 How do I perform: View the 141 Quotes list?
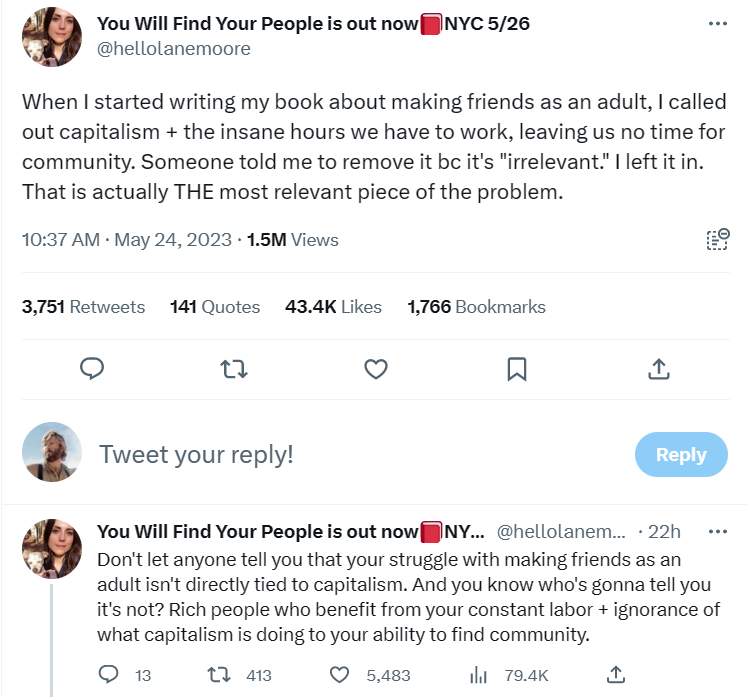[215, 307]
